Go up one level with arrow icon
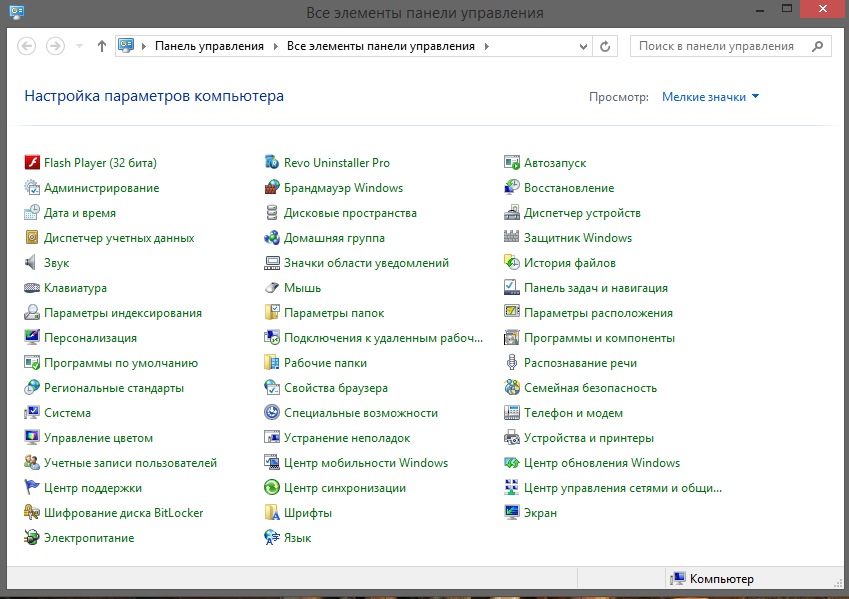The height and width of the screenshot is (599, 849). (x=101, y=47)
